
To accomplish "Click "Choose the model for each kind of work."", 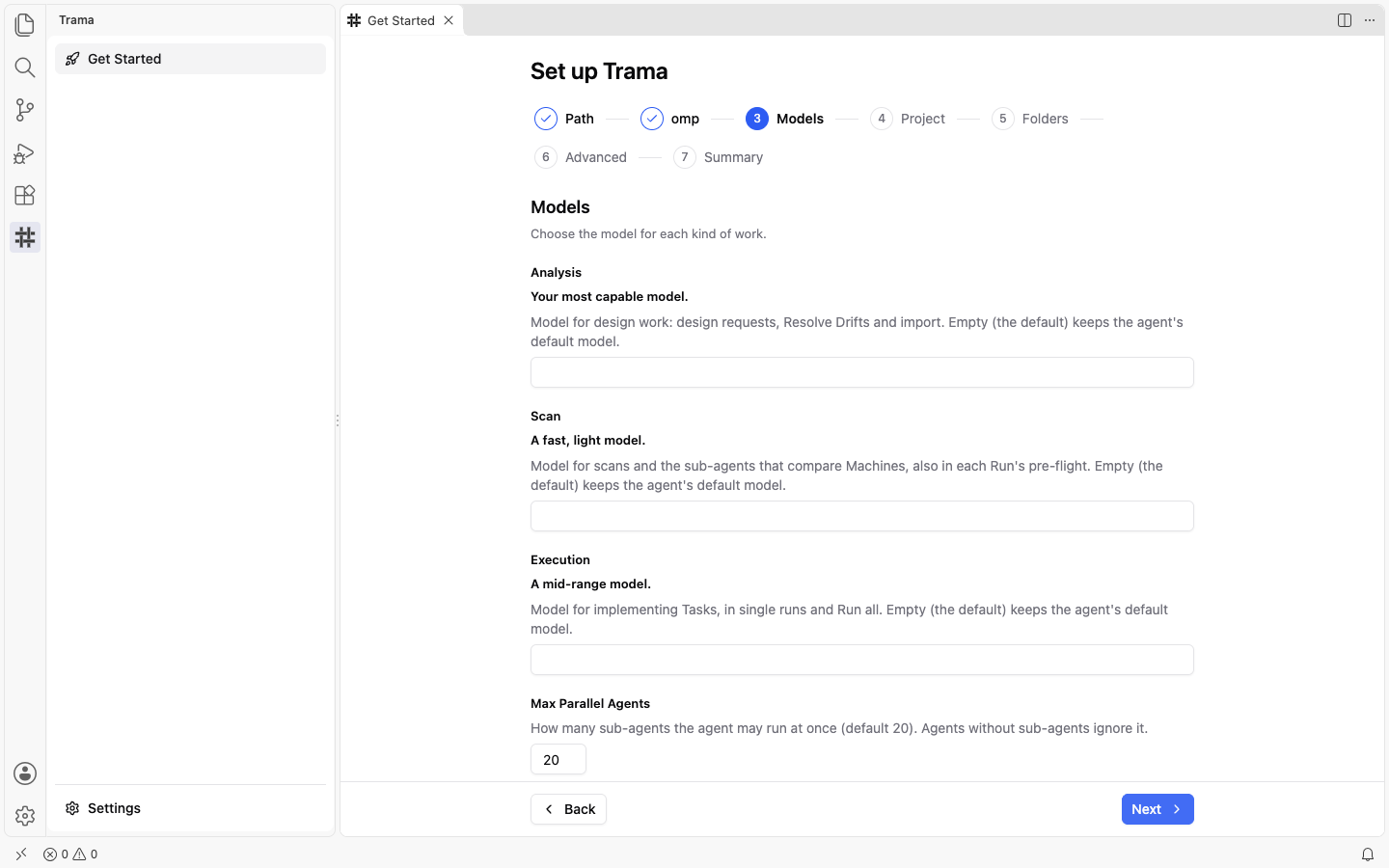I will coord(648,234).
